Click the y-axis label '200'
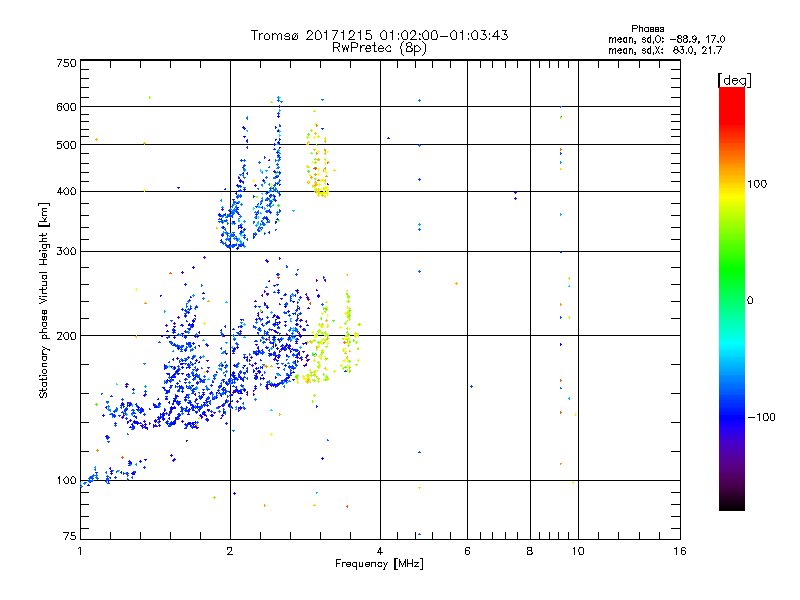 click(67, 336)
